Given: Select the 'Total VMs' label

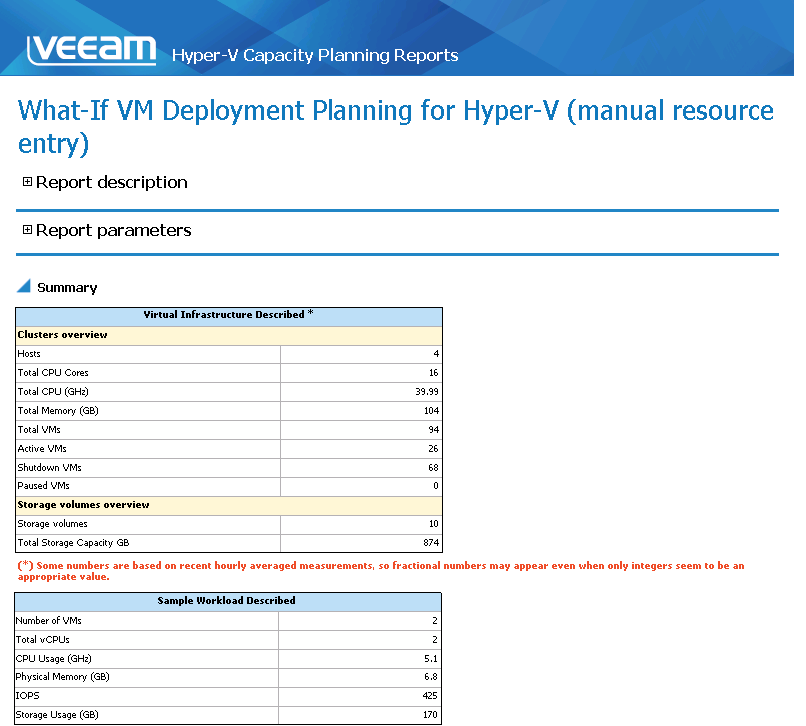Looking at the screenshot, I should (39, 430).
